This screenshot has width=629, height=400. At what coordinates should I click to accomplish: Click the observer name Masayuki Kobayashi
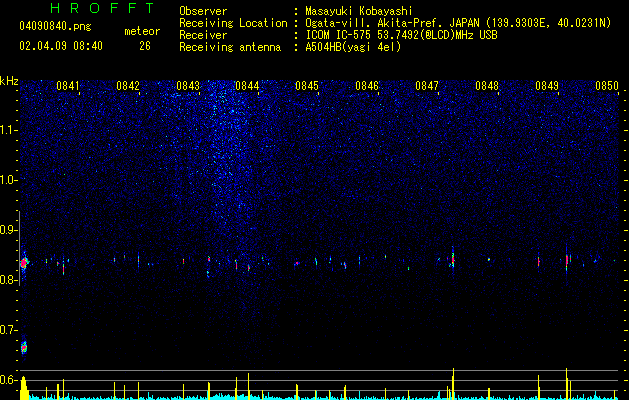click(359, 11)
